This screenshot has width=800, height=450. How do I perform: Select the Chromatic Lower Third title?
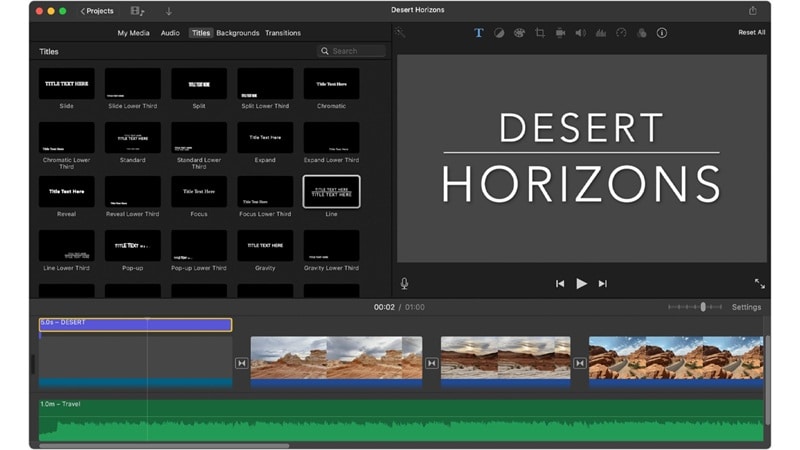click(x=66, y=138)
